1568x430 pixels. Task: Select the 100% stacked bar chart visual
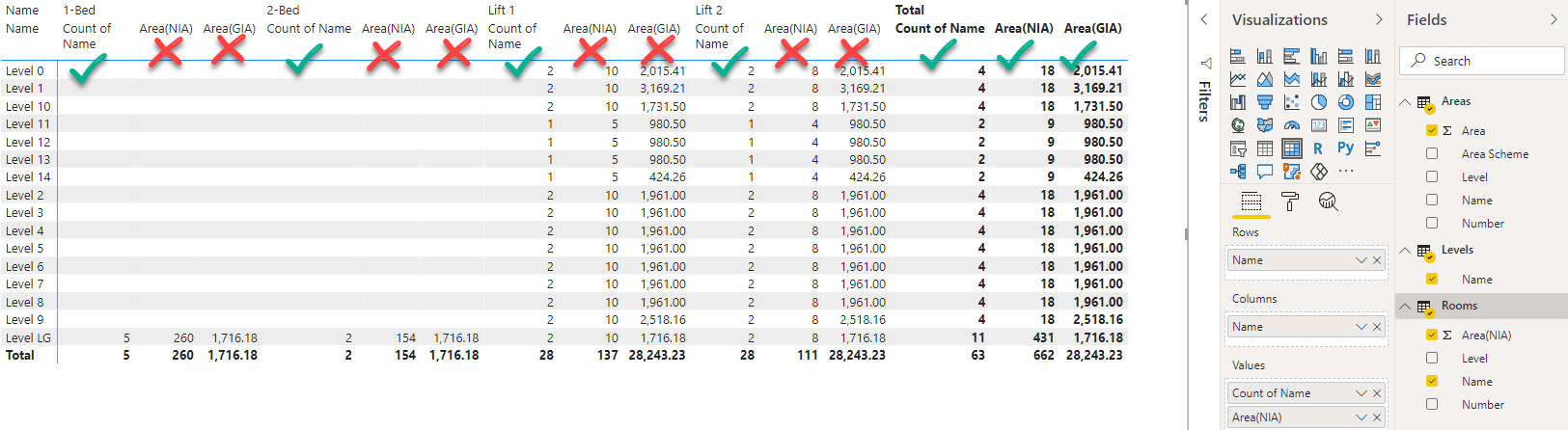(1346, 56)
